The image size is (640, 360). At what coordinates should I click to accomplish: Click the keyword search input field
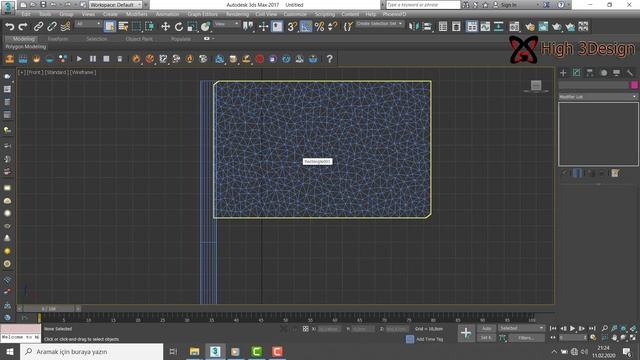(423, 5)
